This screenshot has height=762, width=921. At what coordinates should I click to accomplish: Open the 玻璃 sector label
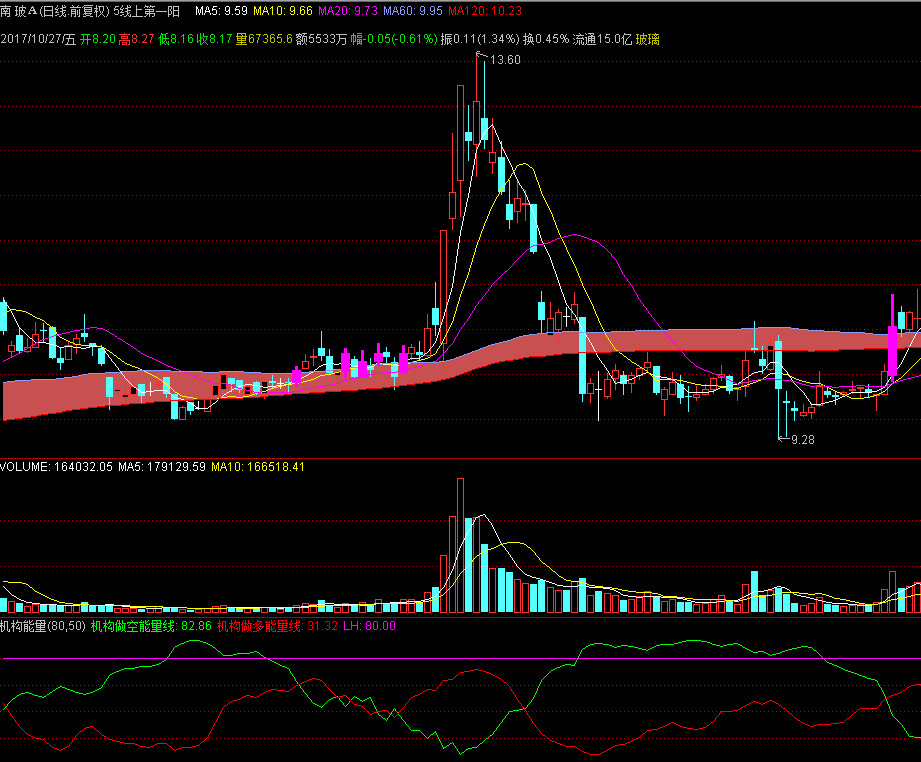pyautogui.click(x=648, y=39)
